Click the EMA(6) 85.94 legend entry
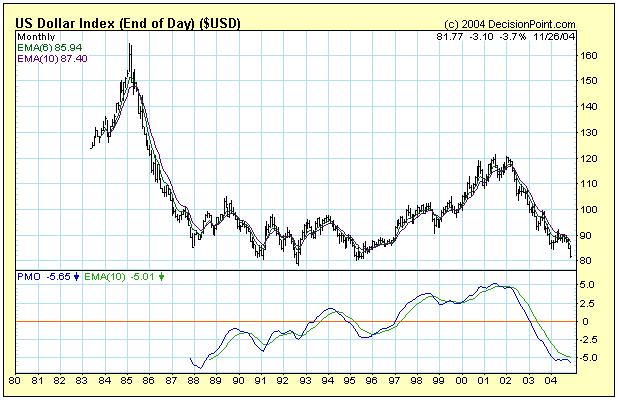This screenshot has width=618, height=400. (x=50, y=48)
